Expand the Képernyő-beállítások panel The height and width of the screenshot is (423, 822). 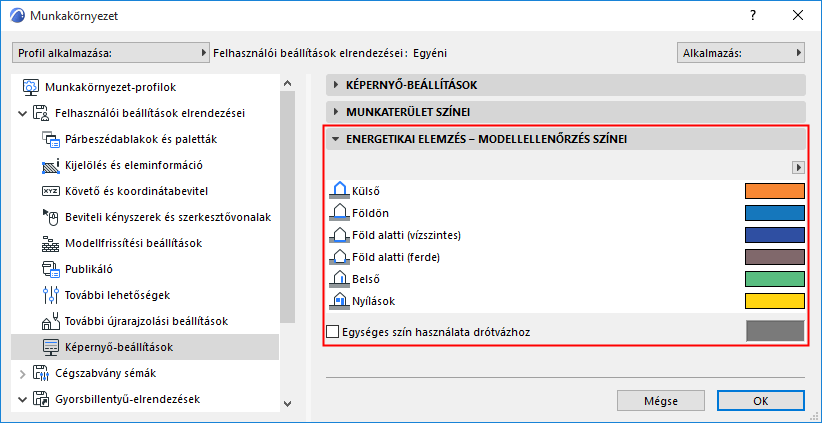pyautogui.click(x=336, y=85)
